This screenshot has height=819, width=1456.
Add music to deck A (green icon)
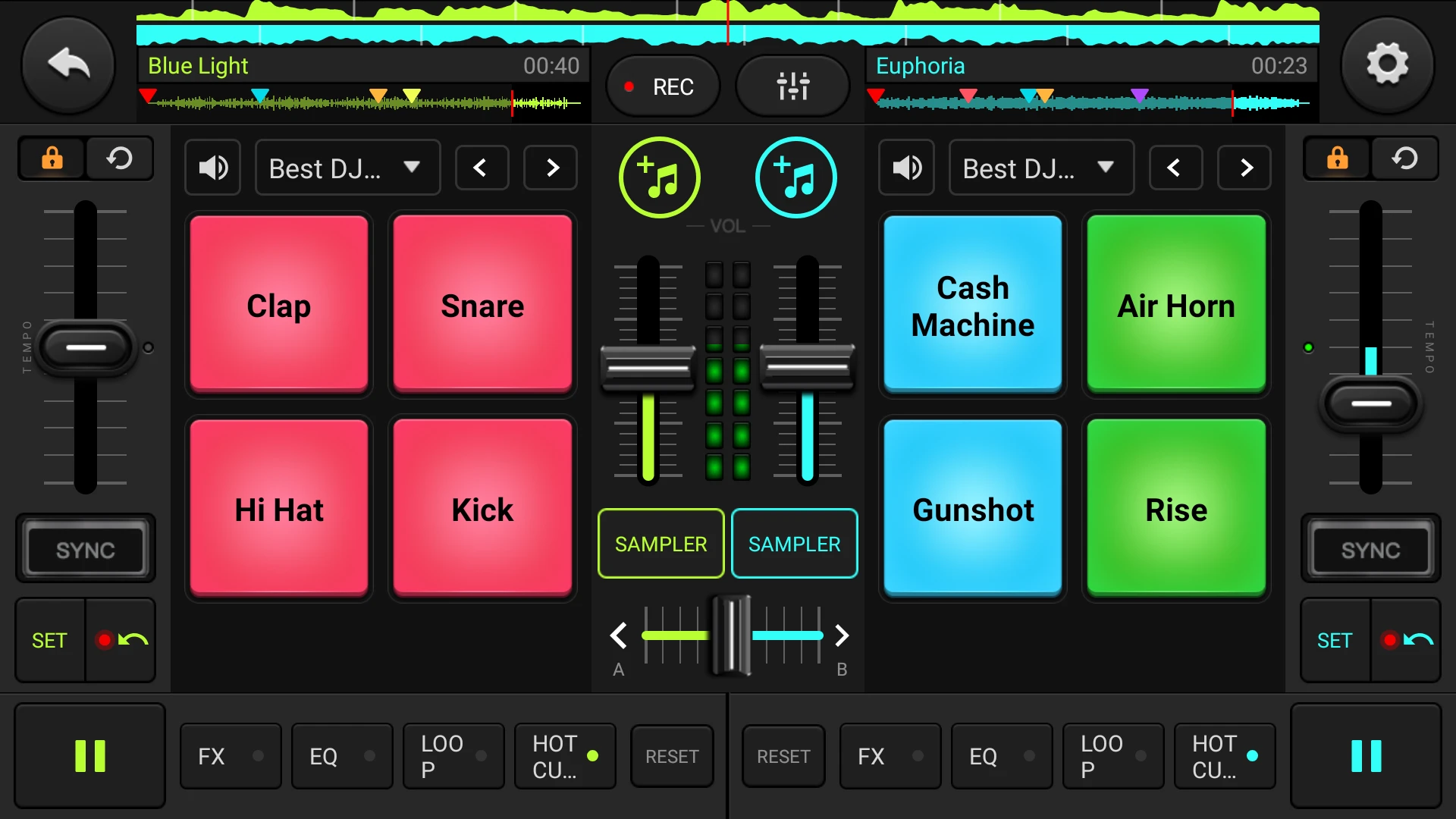(659, 177)
